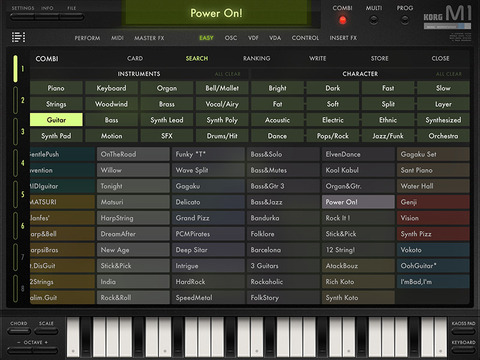Image resolution: width=480 pixels, height=360 pixels.
Task: Select COMBI mode LED button
Action: point(342,20)
